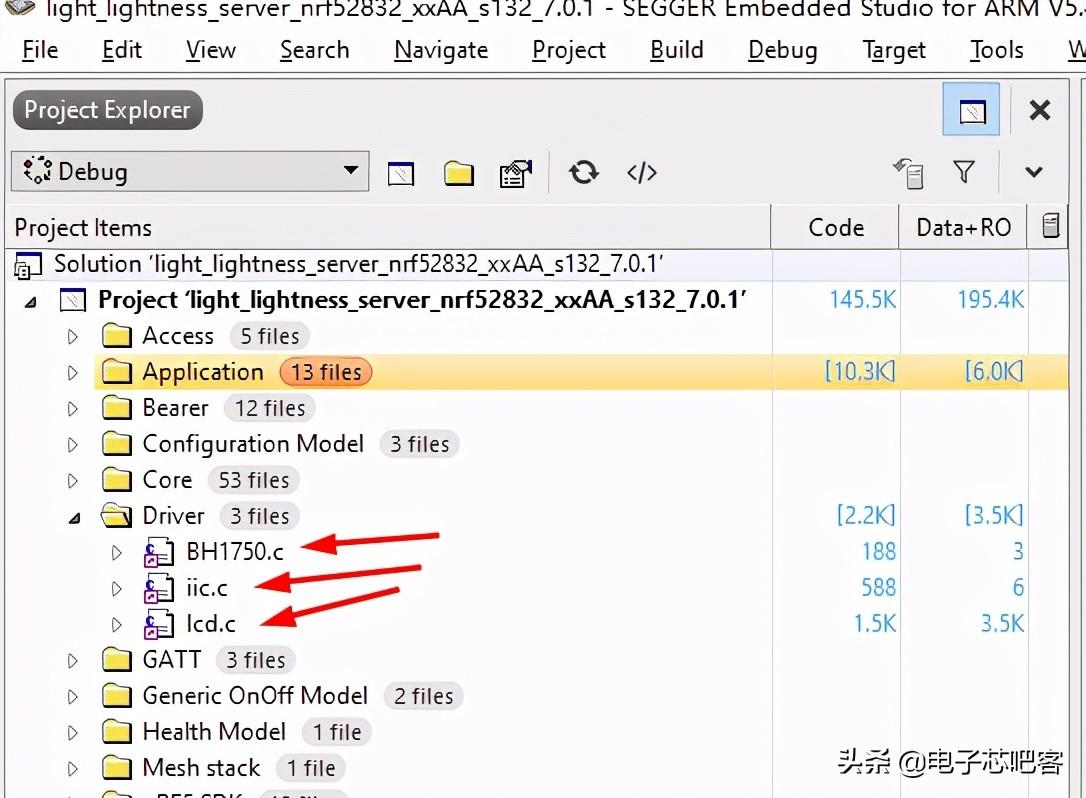Click the Solution icon
Viewport: 1086px width, 798px height.
tap(28, 265)
